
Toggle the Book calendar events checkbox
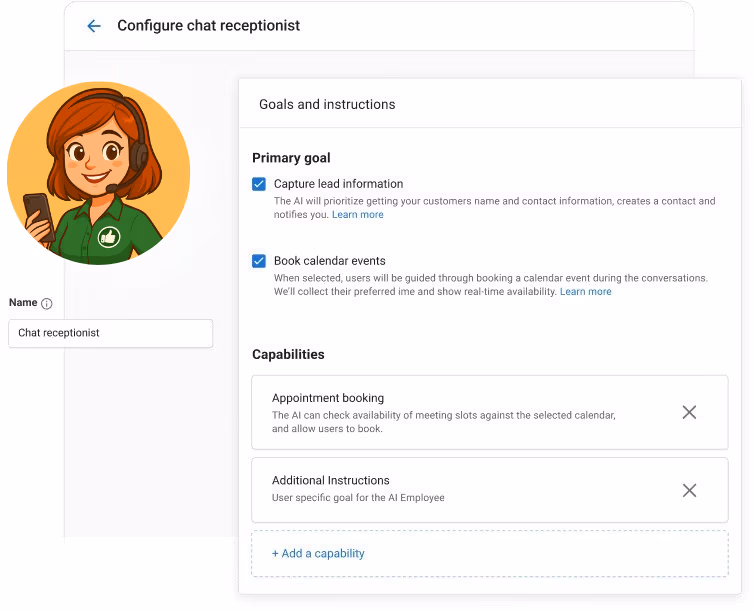tap(259, 261)
